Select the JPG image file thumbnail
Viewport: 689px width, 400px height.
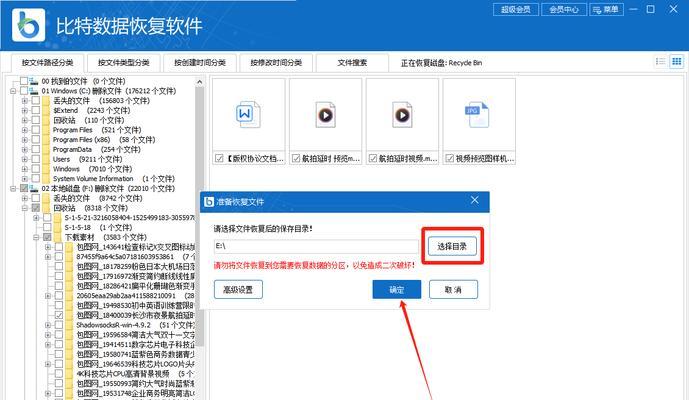(479, 115)
